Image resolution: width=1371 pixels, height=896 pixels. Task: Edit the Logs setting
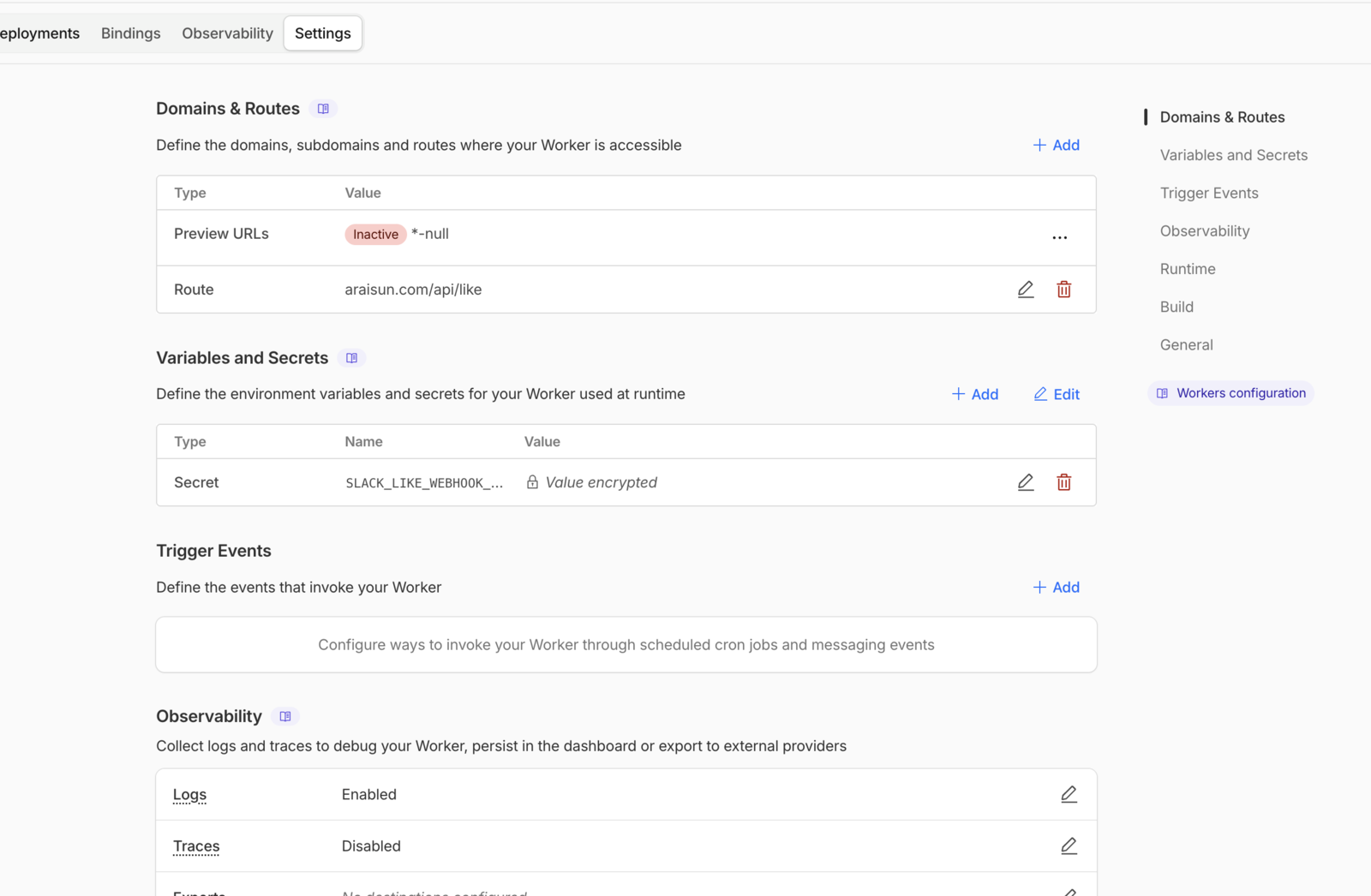[1069, 794]
